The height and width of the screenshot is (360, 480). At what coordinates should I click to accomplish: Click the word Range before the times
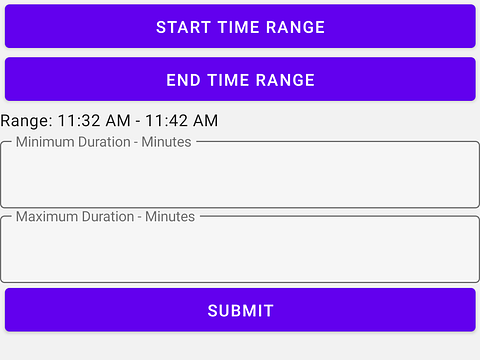click(26, 121)
